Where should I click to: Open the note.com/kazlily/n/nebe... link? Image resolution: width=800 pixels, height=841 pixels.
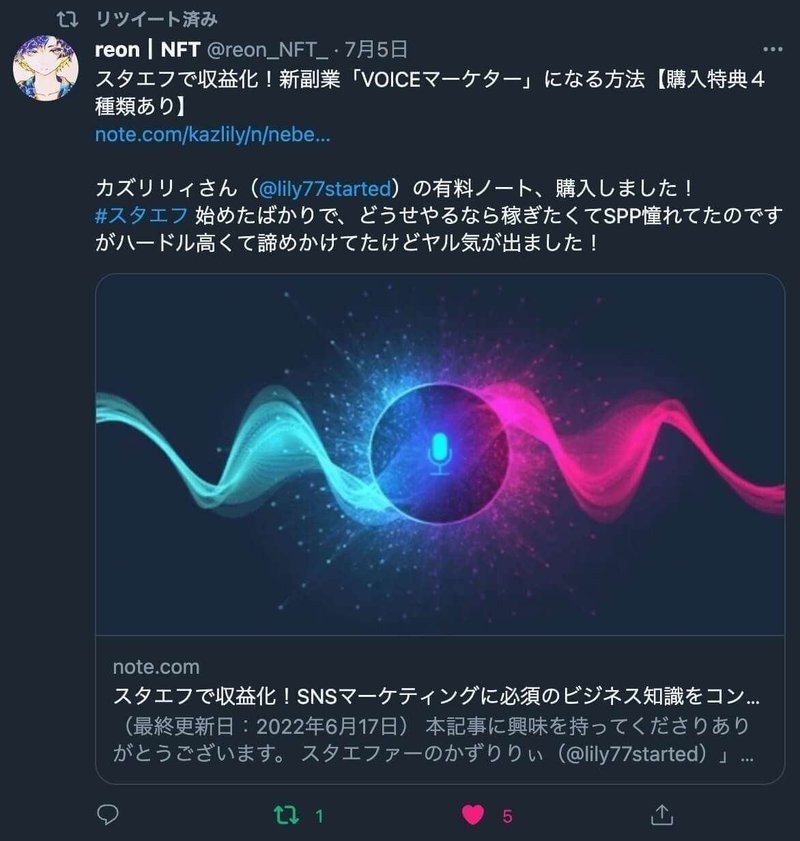(212, 134)
